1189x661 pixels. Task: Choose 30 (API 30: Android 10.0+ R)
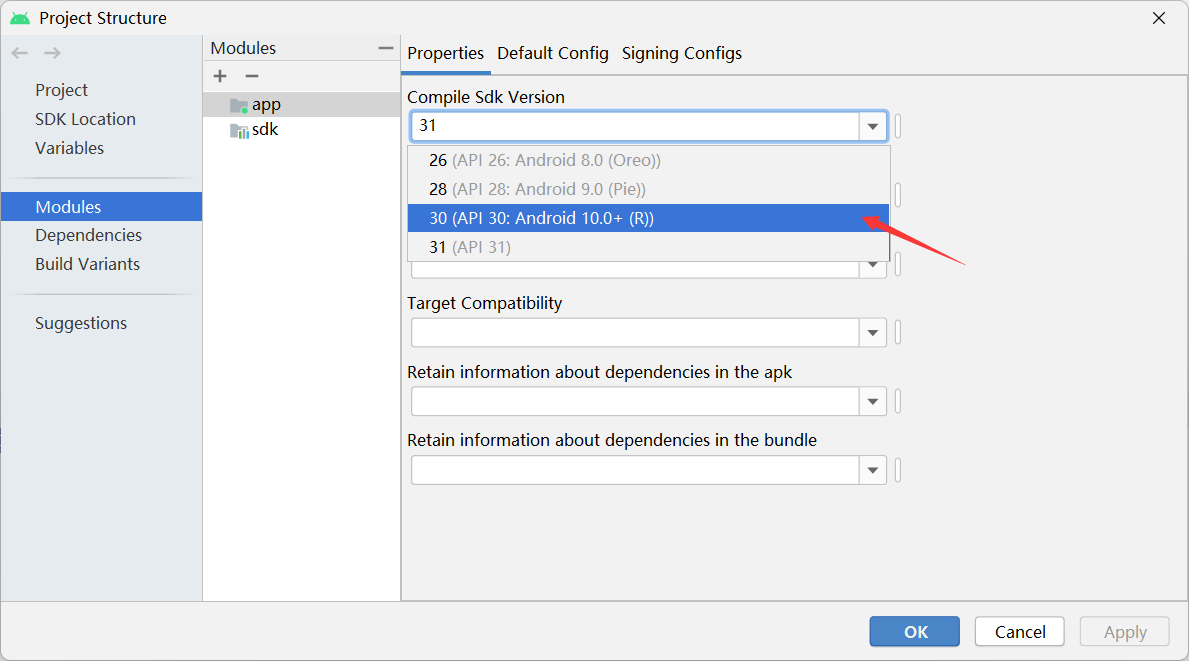(648, 218)
